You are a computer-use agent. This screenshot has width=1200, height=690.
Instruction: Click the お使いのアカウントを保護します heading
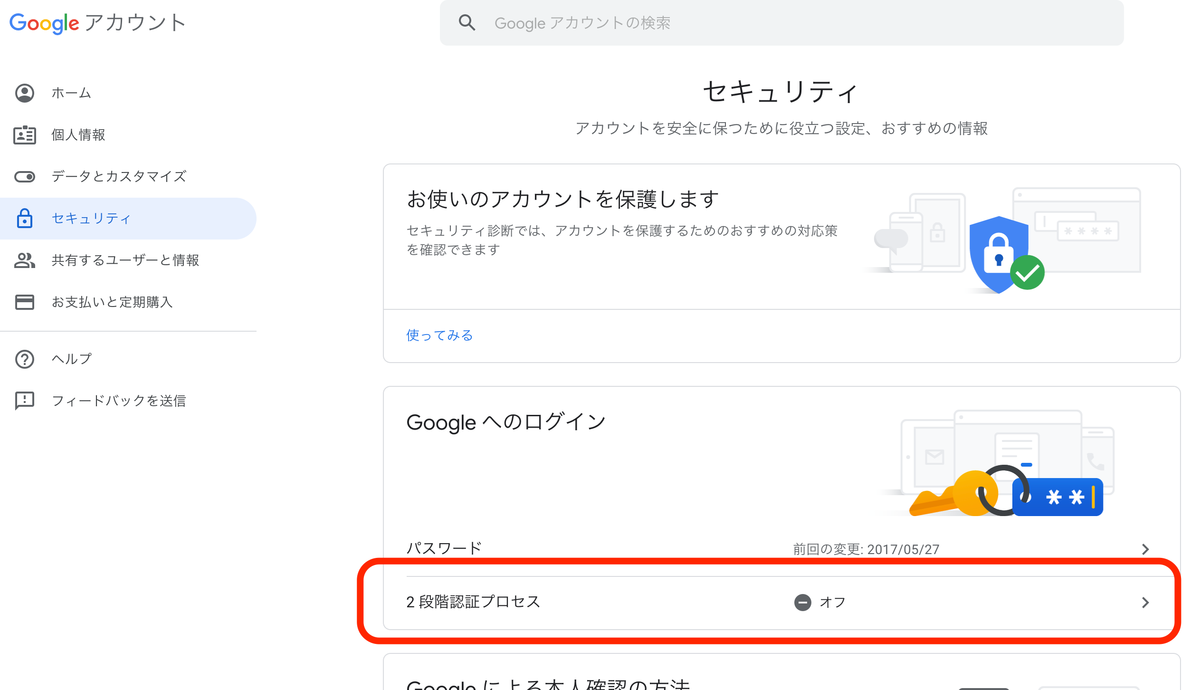click(x=563, y=199)
